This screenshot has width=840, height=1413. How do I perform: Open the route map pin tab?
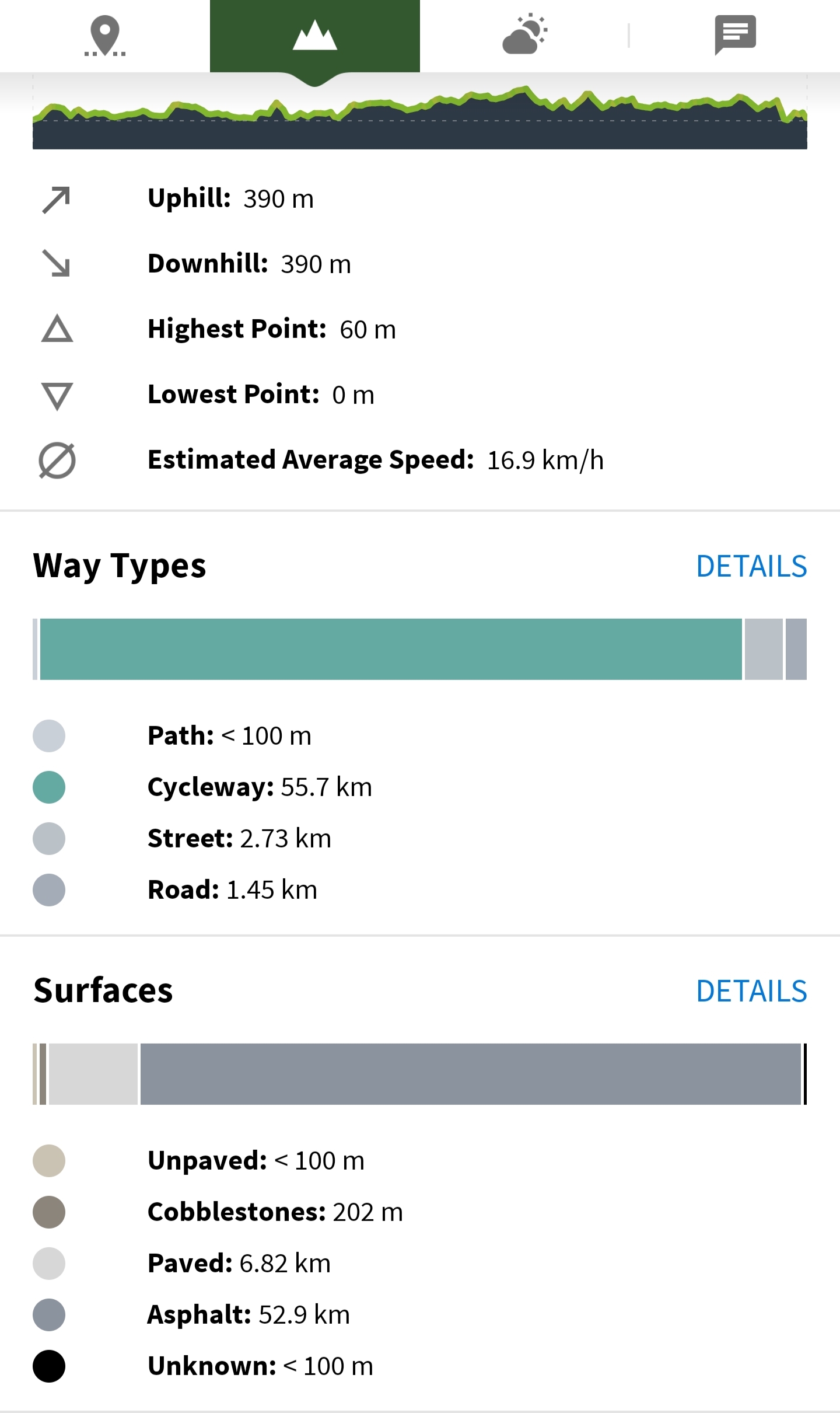[x=105, y=36]
